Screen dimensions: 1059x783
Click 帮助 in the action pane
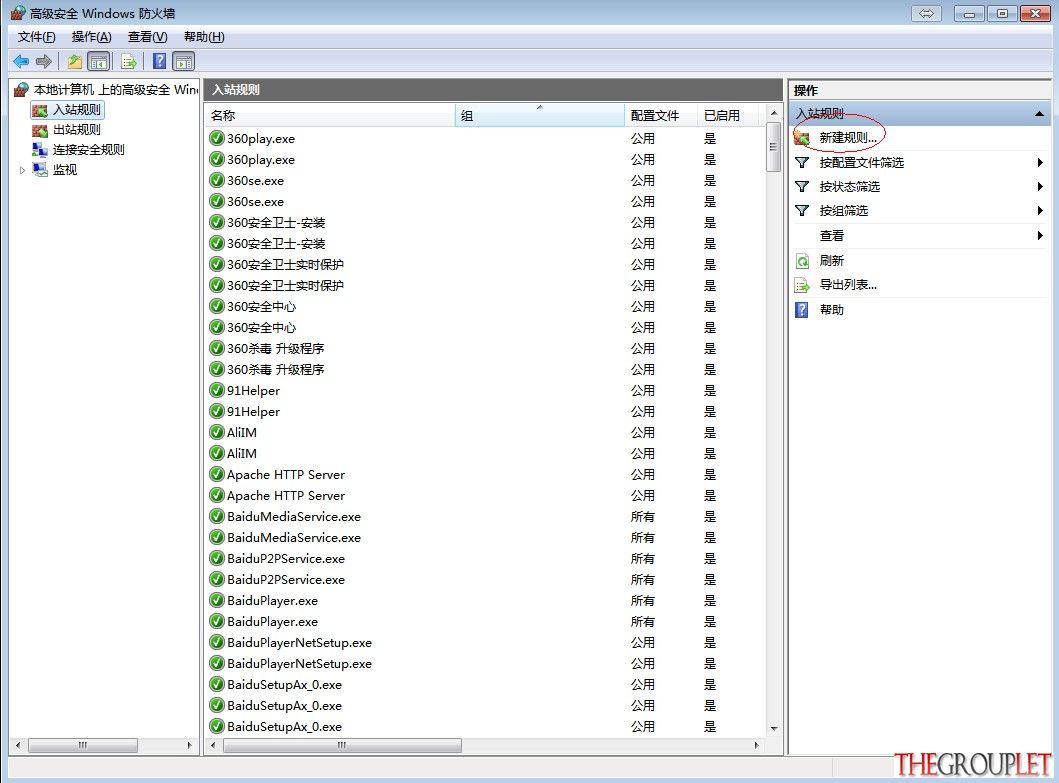coord(831,309)
